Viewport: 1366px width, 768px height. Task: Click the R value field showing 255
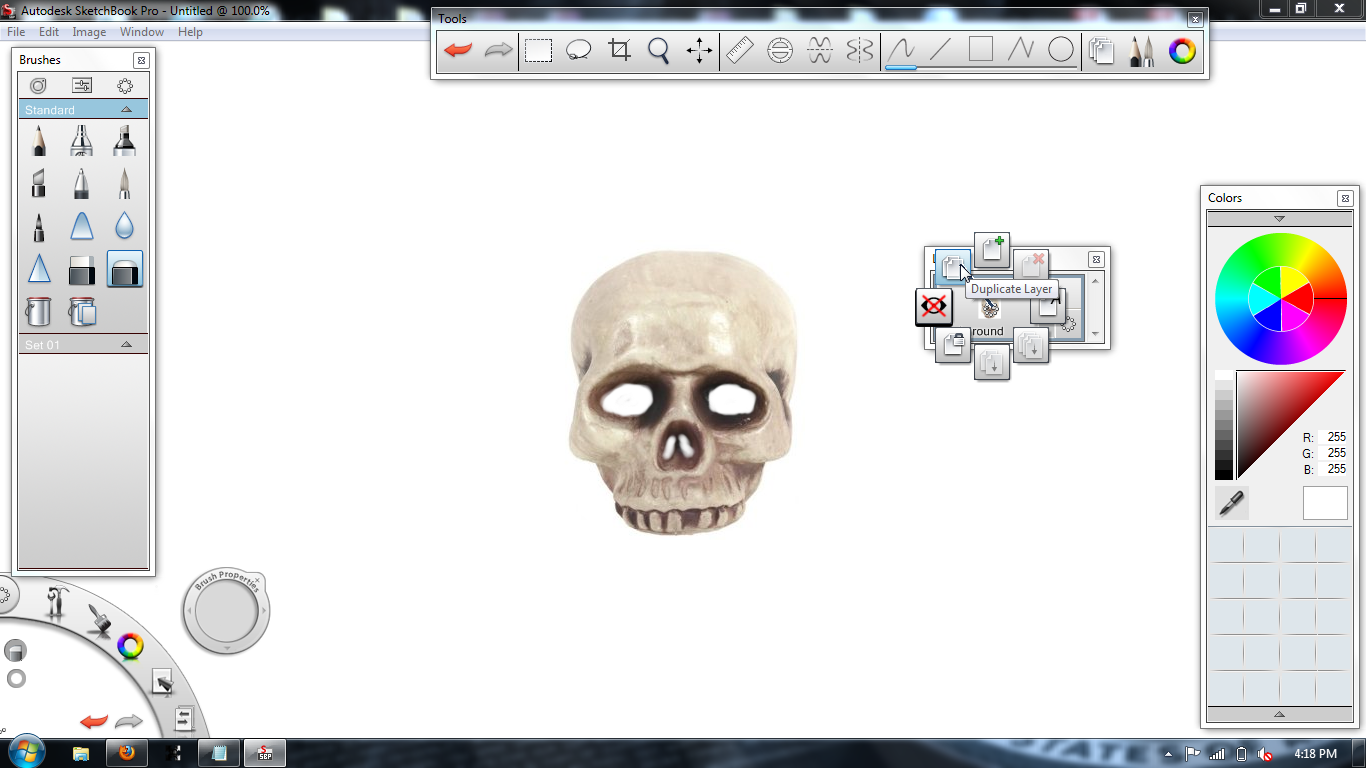[x=1335, y=437]
